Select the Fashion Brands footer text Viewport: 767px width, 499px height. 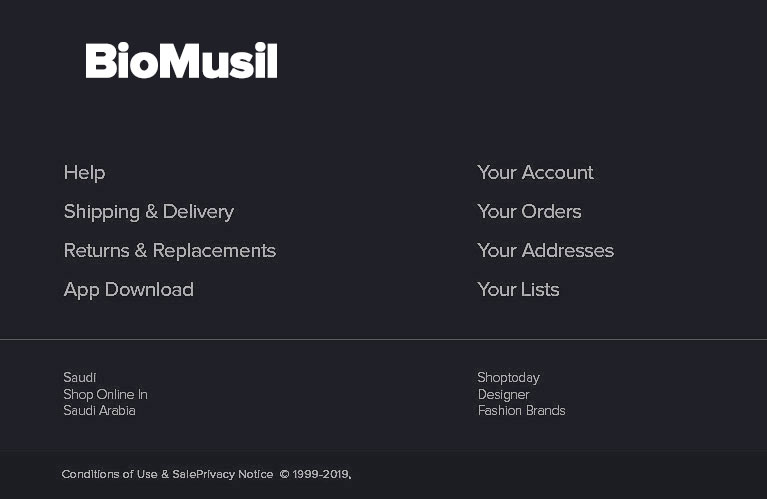pyautogui.click(x=521, y=411)
